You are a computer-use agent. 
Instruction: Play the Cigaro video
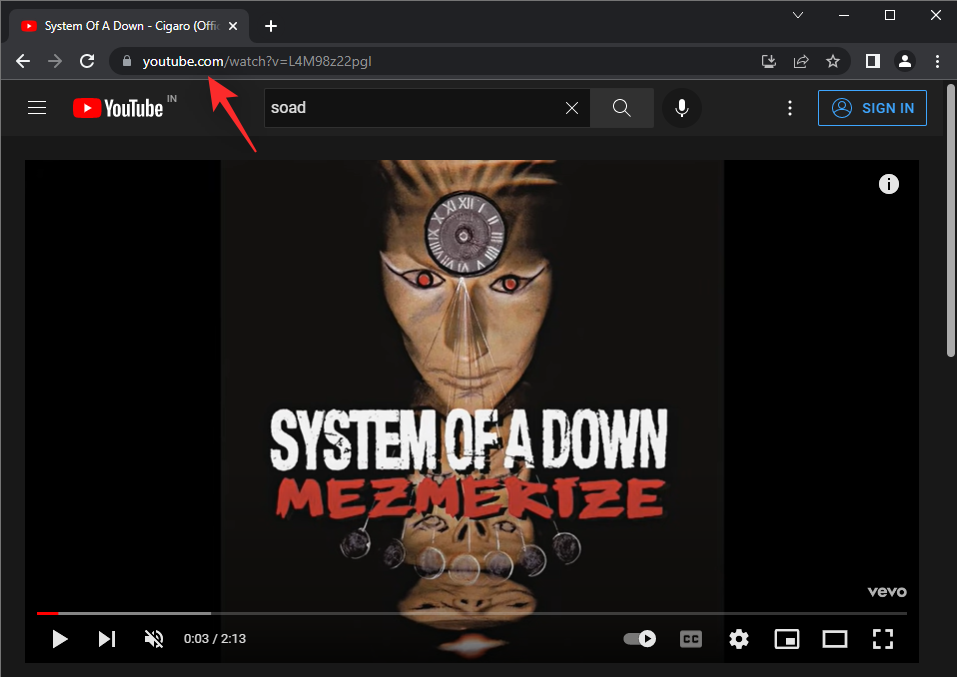point(60,639)
